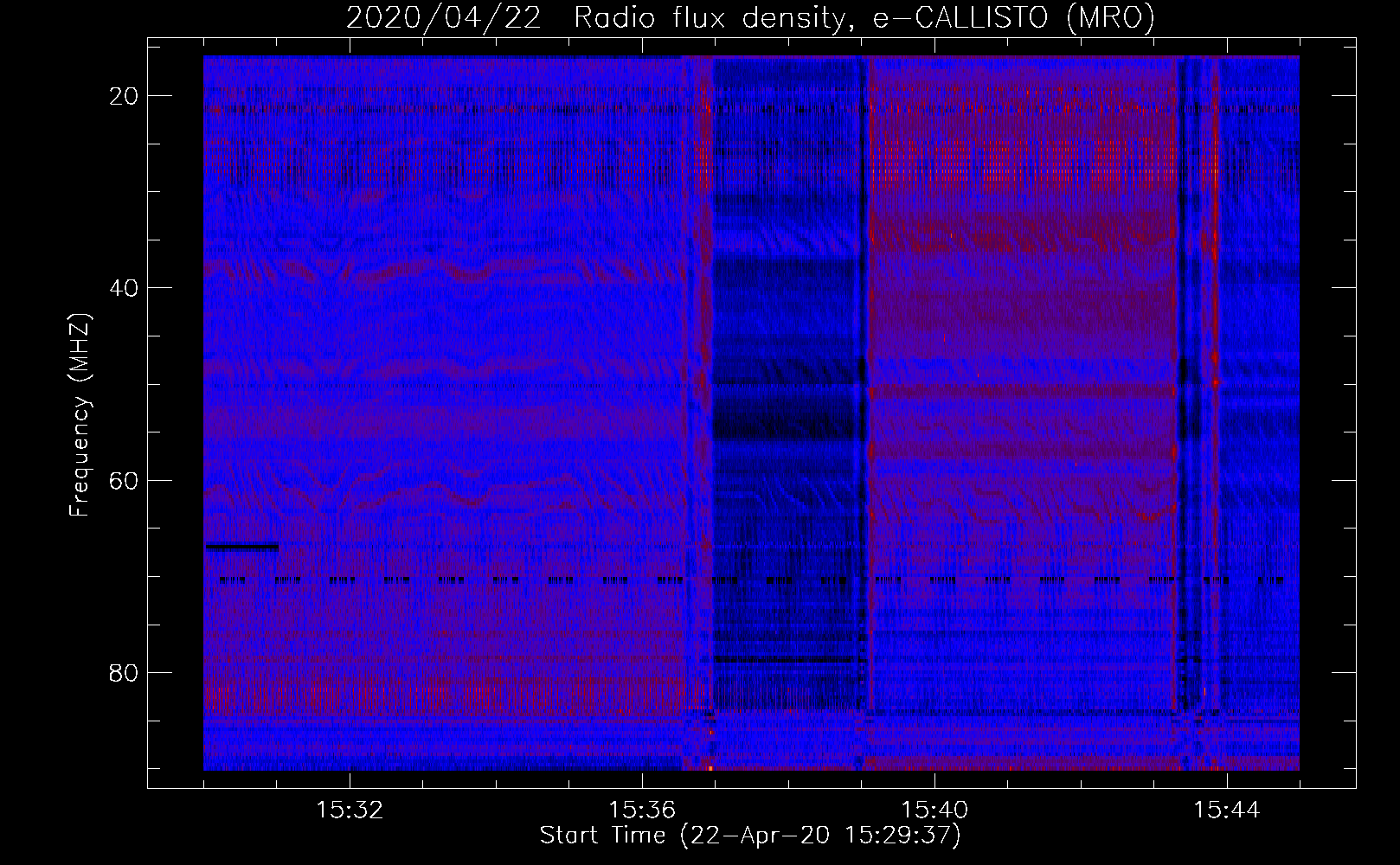Click the '60' frequency tick label
The width and height of the screenshot is (1400, 865).
124,480
